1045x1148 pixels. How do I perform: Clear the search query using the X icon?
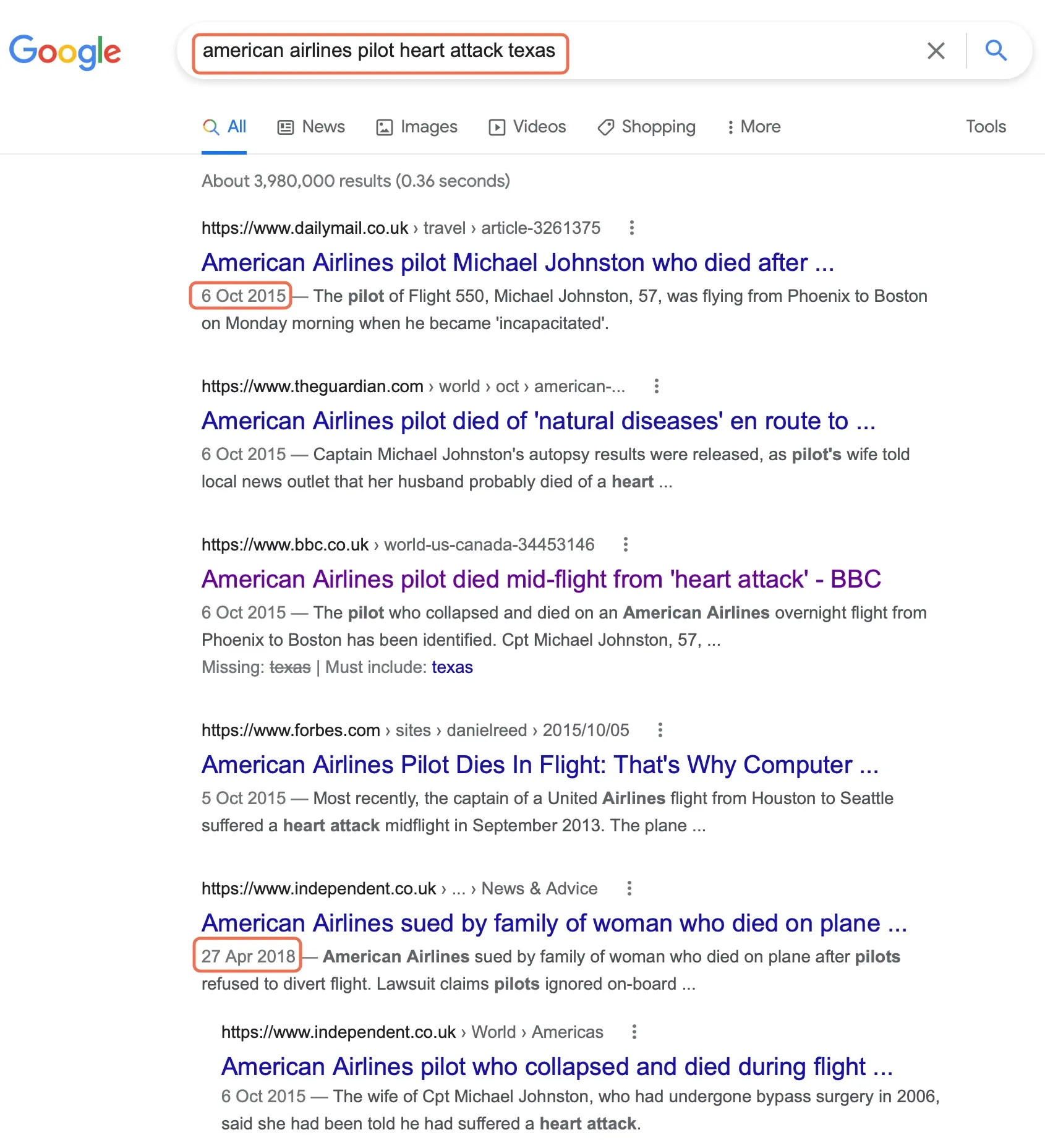click(x=936, y=52)
